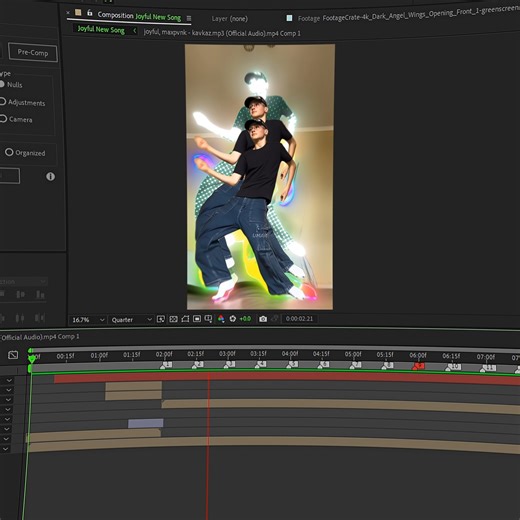Click the Region of Interest icon
Image resolution: width=520 pixels, height=520 pixels.
pyautogui.click(x=197, y=319)
